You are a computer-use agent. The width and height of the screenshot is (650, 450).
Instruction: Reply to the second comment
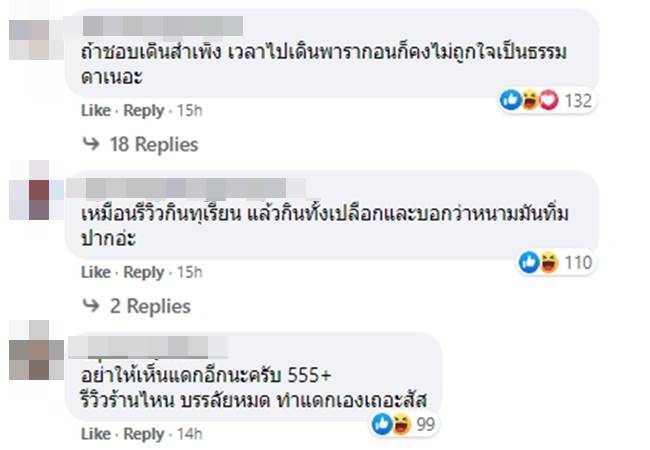click(x=144, y=272)
